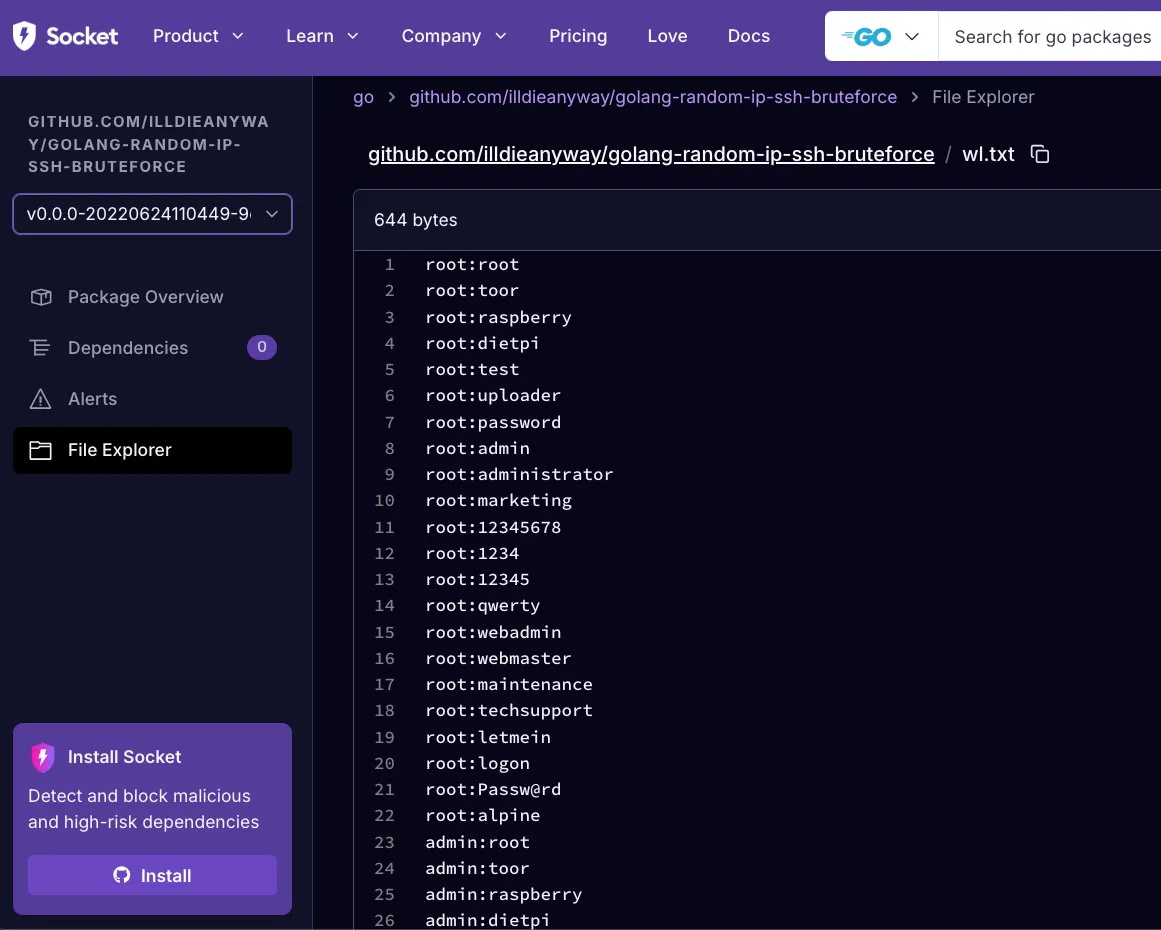Expand the Product menu chevron
The width and height of the screenshot is (1161, 930).
[238, 36]
